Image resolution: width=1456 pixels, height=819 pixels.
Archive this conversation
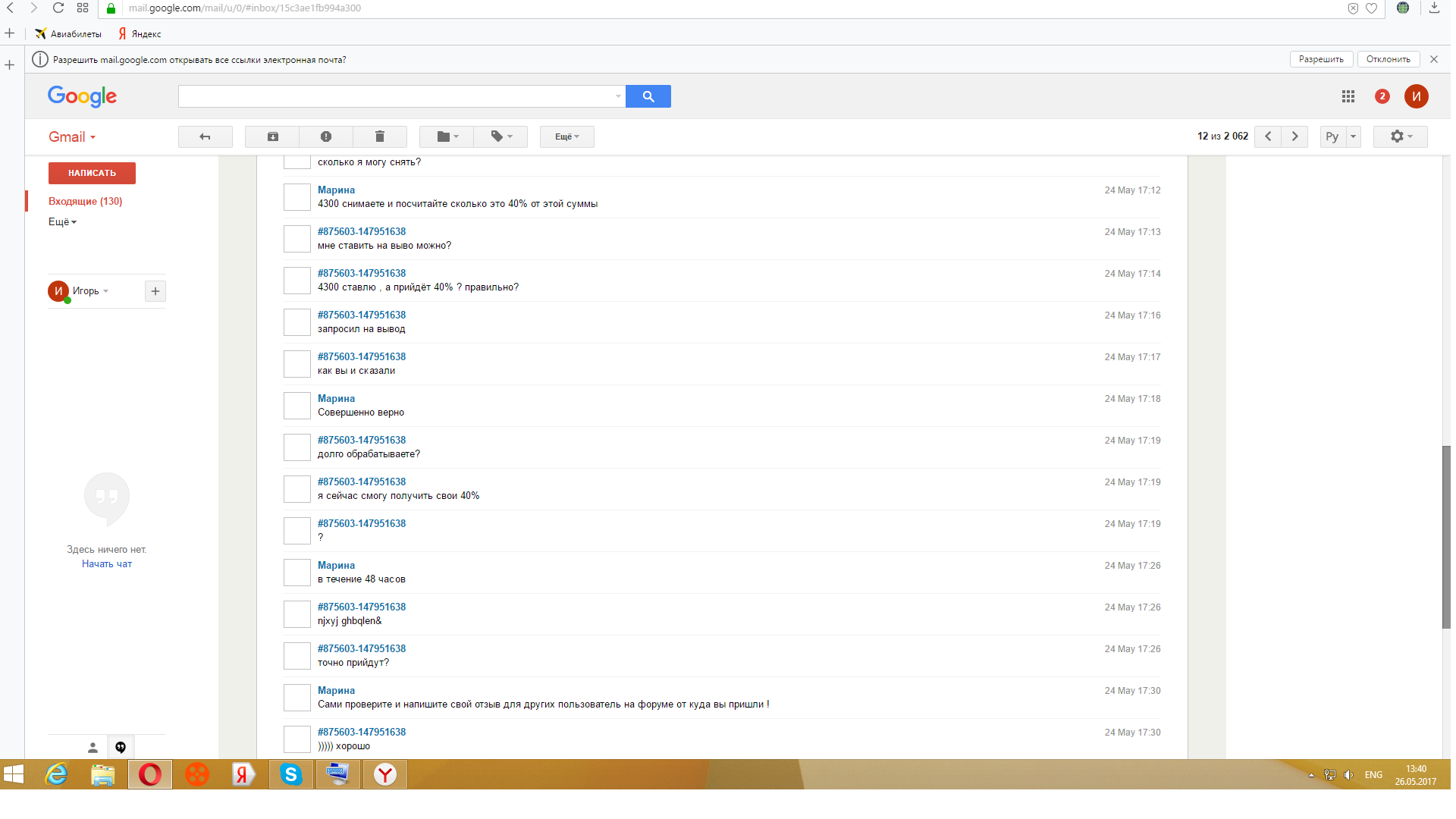point(272,136)
